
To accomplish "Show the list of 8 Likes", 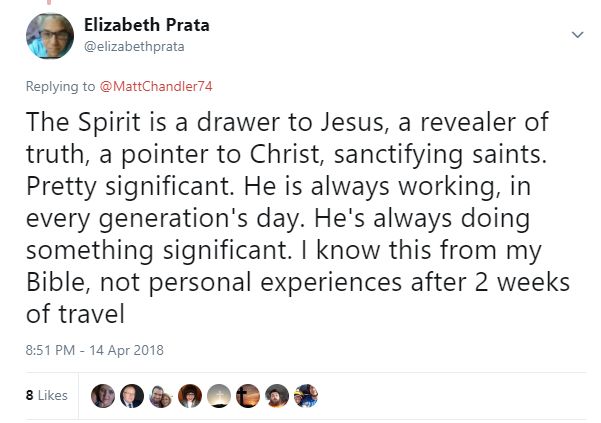I will point(46,395).
